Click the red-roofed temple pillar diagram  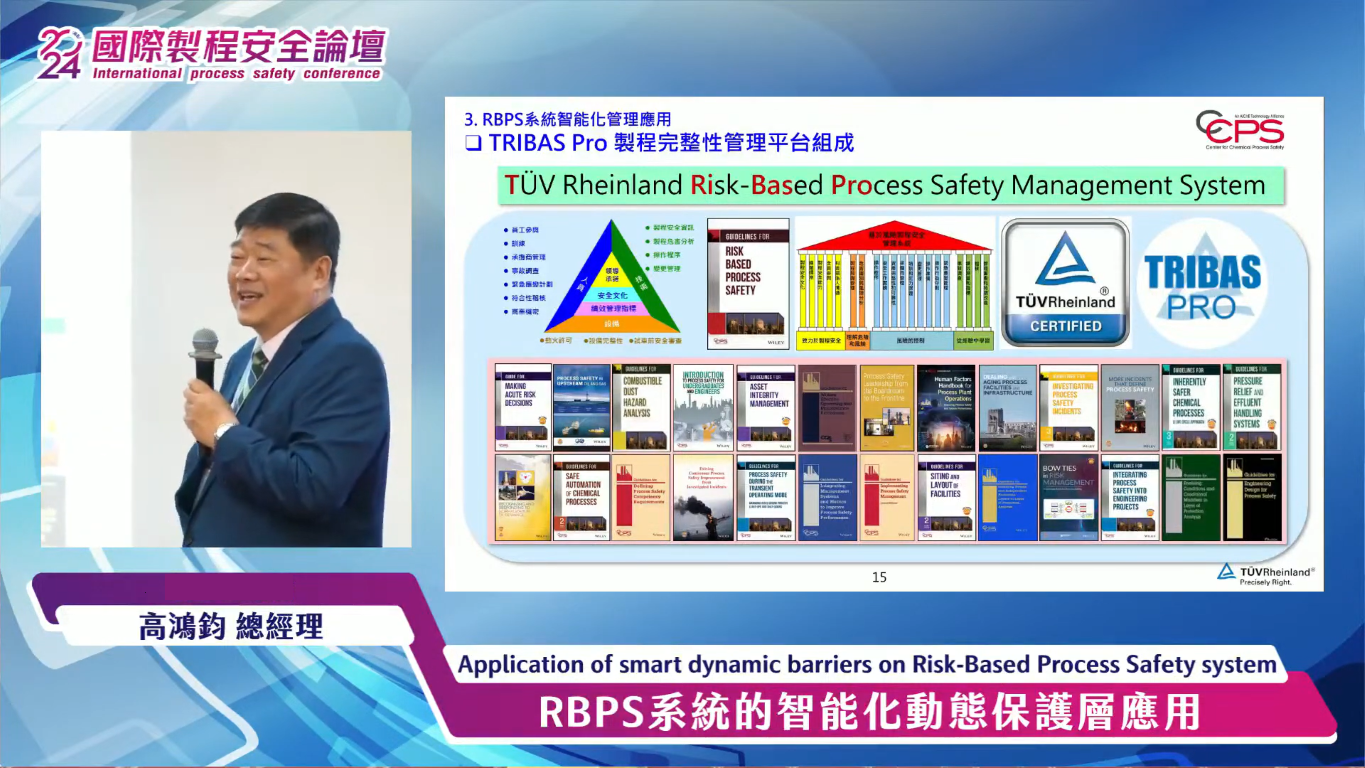click(x=895, y=283)
